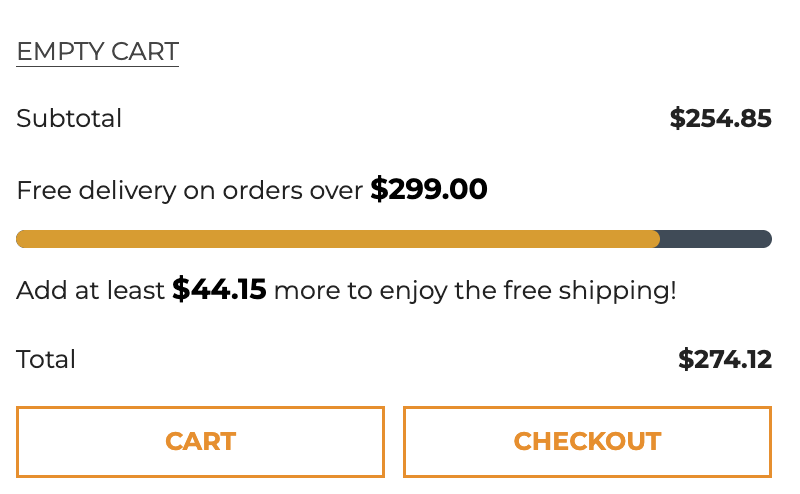Image resolution: width=800 pixels, height=494 pixels.
Task: Click the "Add at least" text
Action: tap(90, 291)
